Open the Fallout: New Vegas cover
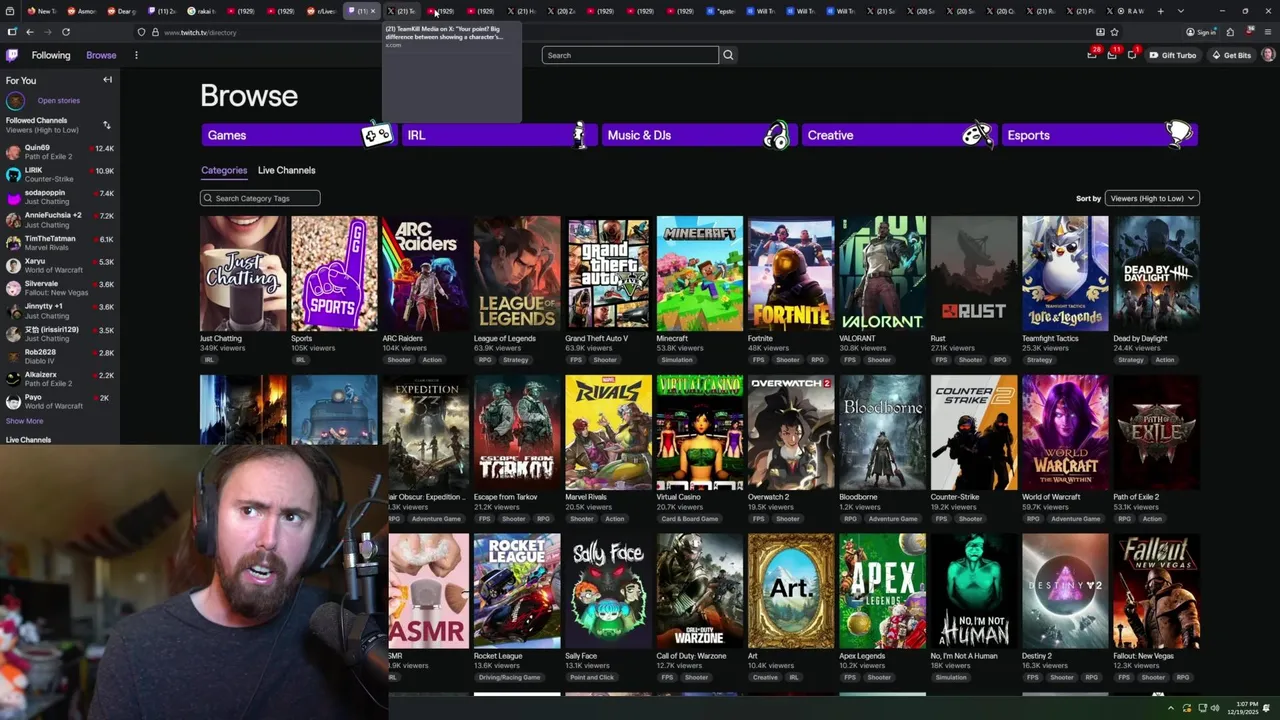 (x=1157, y=591)
